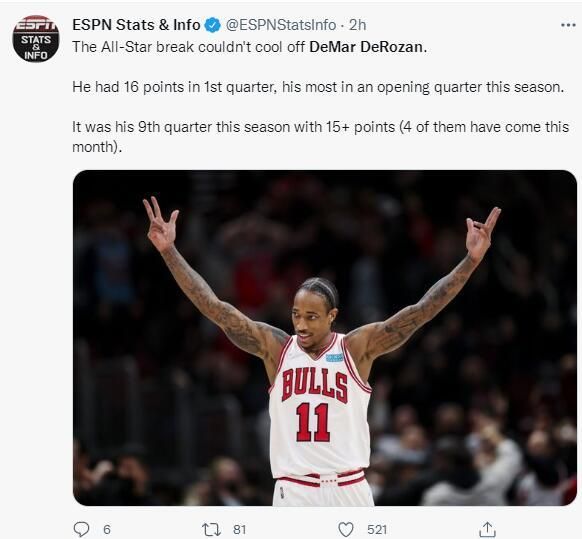Open the ESPN Stats & Info profile avatar

tap(36, 39)
